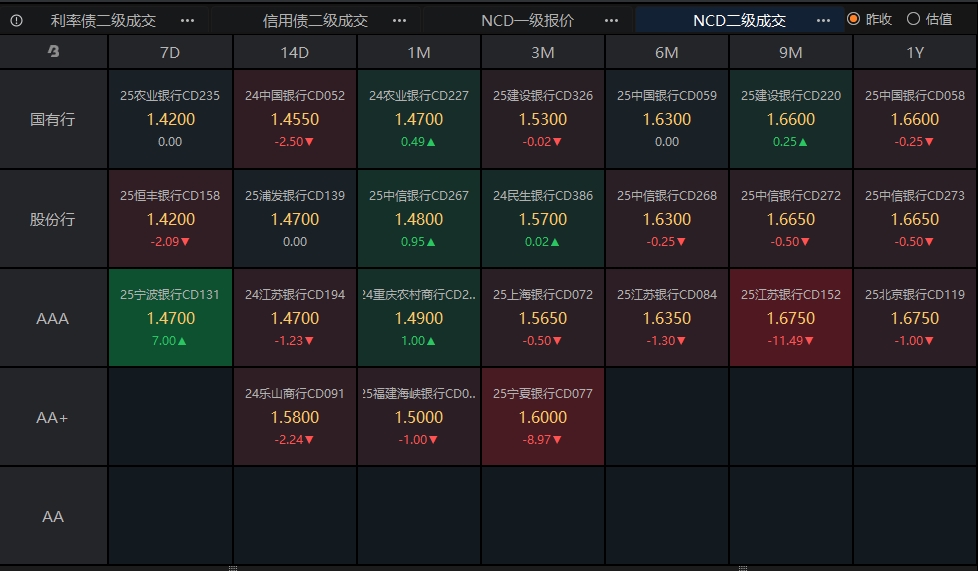The width and height of the screenshot is (978, 571).
Task: Open the 25建设银行CD326 cell
Action: pyautogui.click(x=543, y=119)
